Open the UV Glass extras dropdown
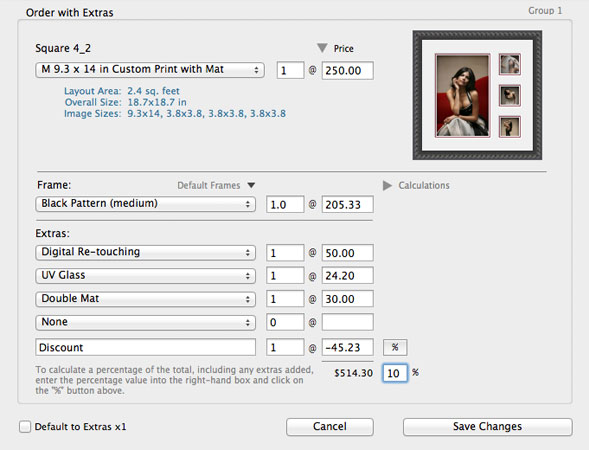Image resolution: width=589 pixels, height=450 pixels. coord(145,276)
